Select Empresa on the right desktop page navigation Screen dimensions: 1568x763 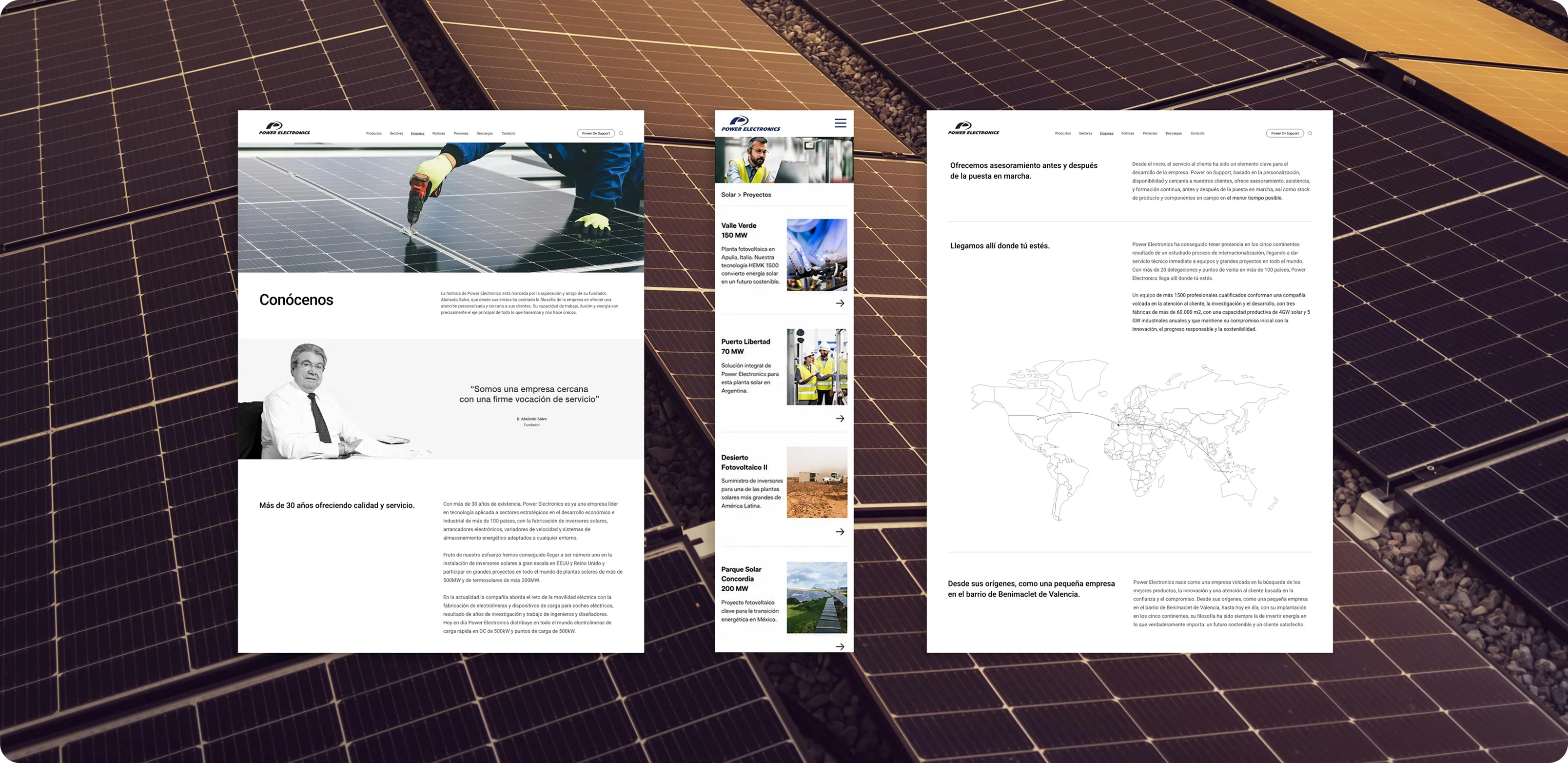(1107, 133)
